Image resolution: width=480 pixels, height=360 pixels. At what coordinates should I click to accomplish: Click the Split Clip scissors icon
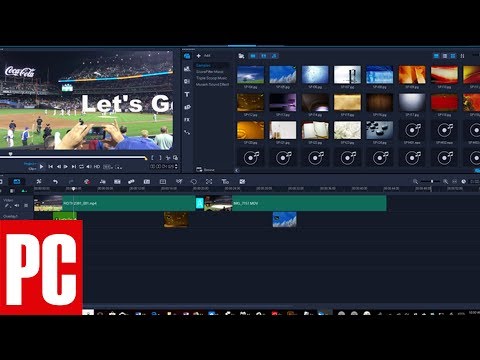click(x=168, y=158)
